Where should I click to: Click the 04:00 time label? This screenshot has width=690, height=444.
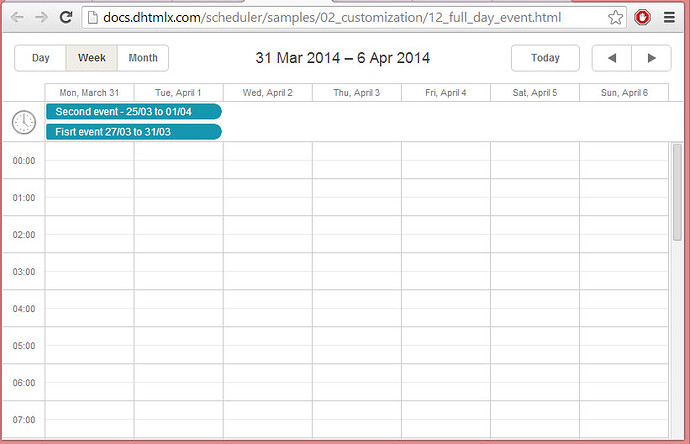point(24,309)
